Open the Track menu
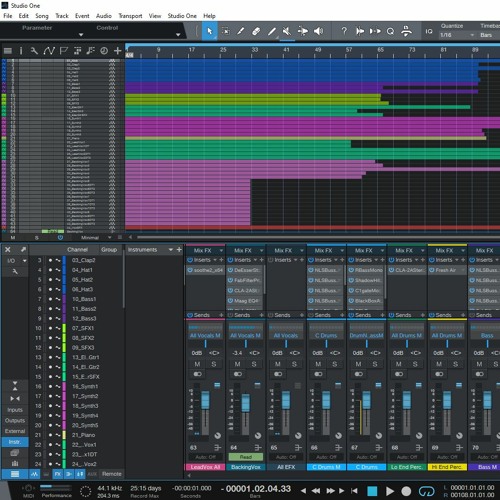This screenshot has width=500, height=500. coord(62,16)
